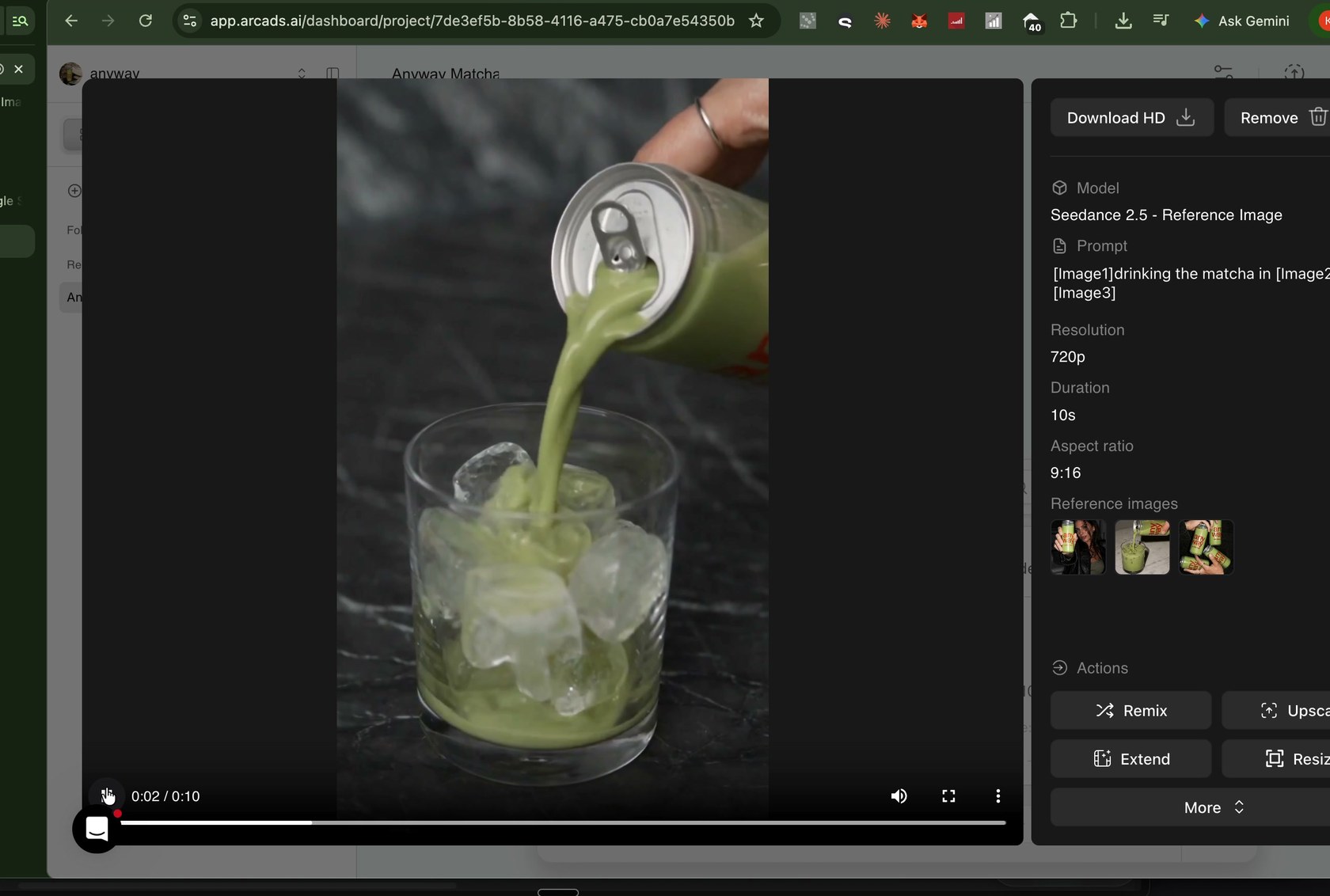Click the Upscale action button
Screen dimensions: 1330x896
(1276, 710)
